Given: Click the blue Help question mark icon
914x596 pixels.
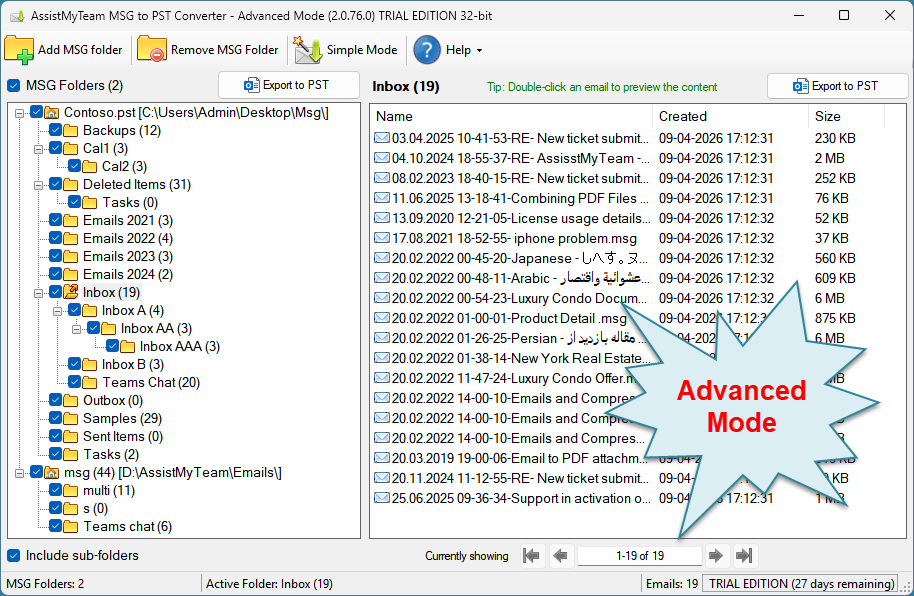Looking at the screenshot, I should tap(427, 50).
